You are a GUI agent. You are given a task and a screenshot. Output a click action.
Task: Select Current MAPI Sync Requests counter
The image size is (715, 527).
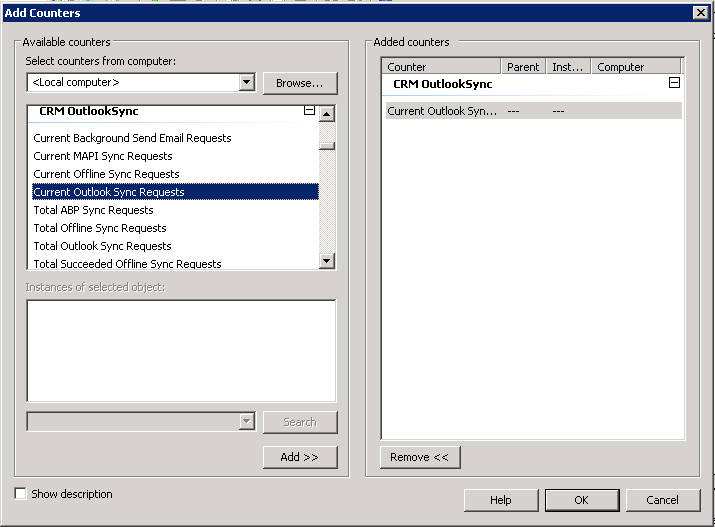click(103, 156)
